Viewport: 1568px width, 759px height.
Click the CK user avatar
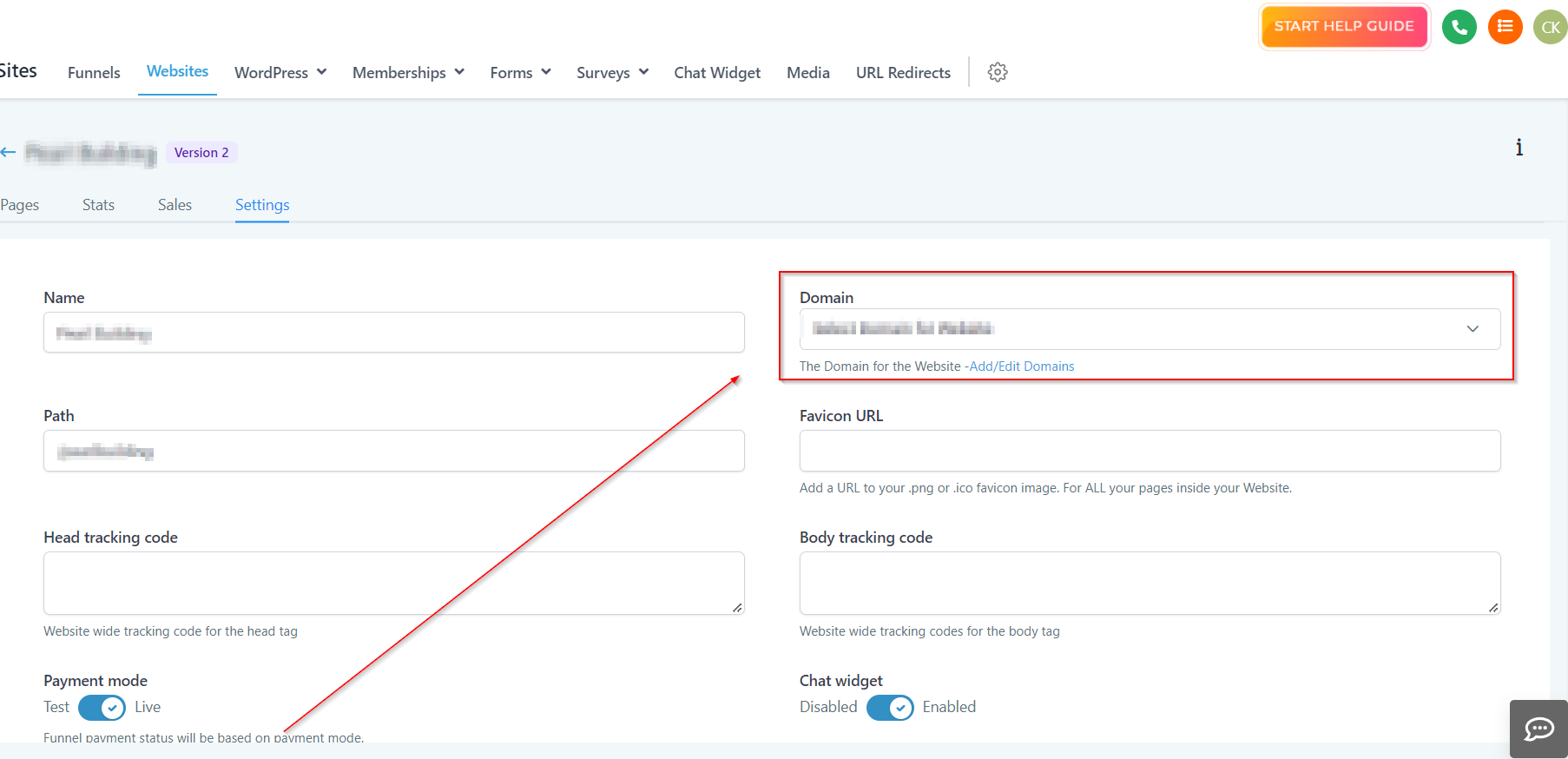[1550, 27]
